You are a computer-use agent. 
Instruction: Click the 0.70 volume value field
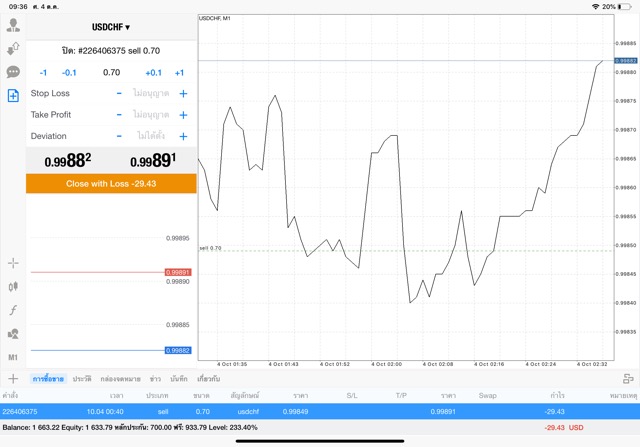tap(111, 73)
